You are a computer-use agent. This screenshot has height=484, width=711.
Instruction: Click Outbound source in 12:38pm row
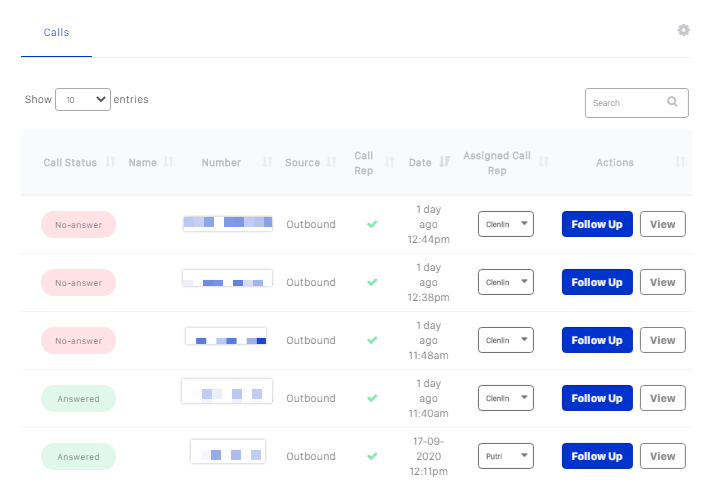(311, 282)
